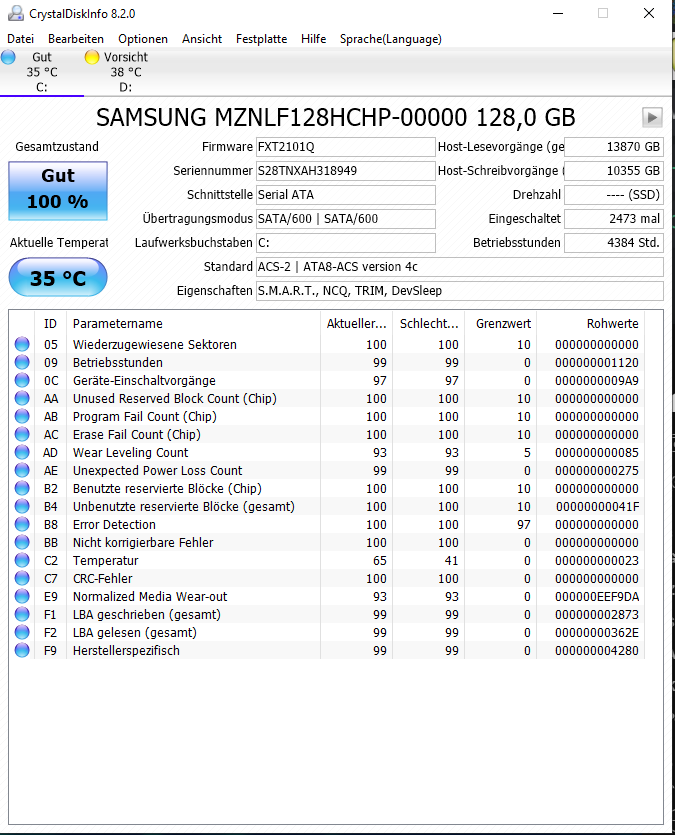Click the ID column header
This screenshot has height=835, width=675.
(51, 324)
